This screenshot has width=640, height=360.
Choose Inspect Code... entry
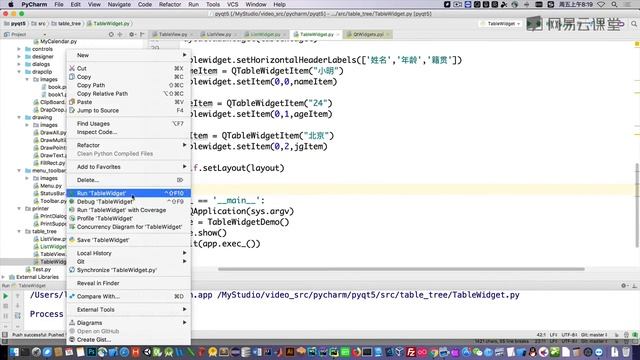pyautogui.click(x=128, y=132)
